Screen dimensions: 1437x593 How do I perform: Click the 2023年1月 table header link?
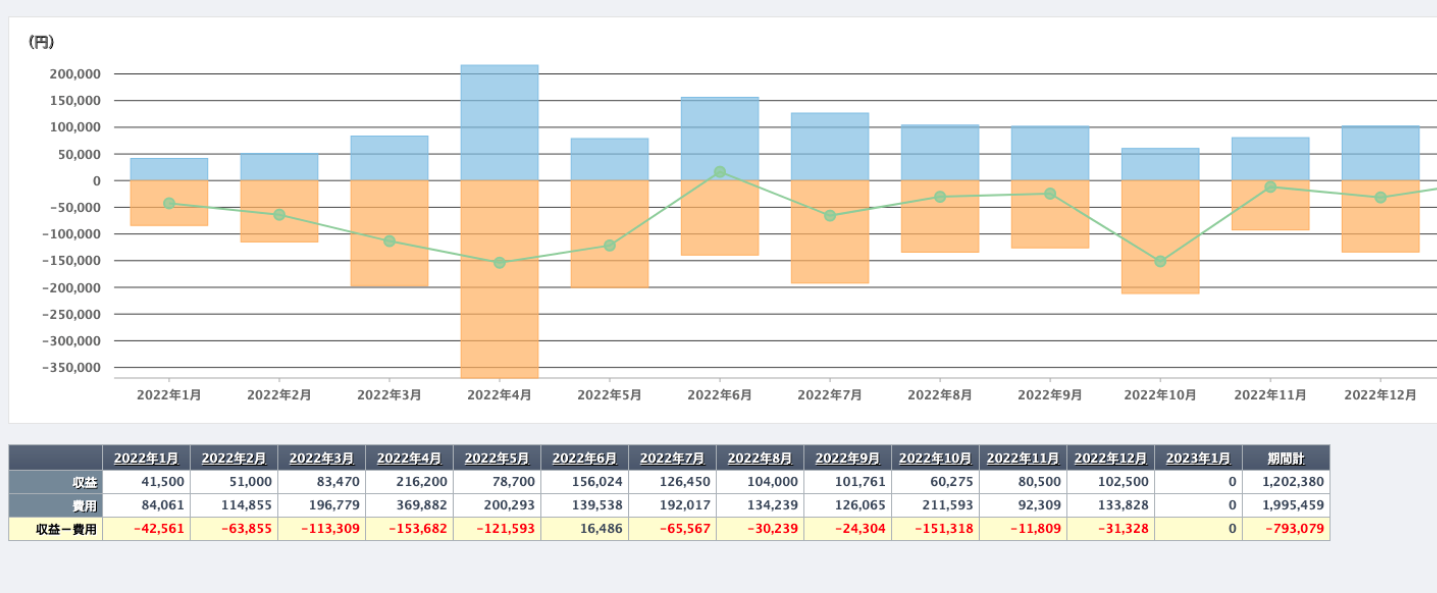pyautogui.click(x=1198, y=458)
